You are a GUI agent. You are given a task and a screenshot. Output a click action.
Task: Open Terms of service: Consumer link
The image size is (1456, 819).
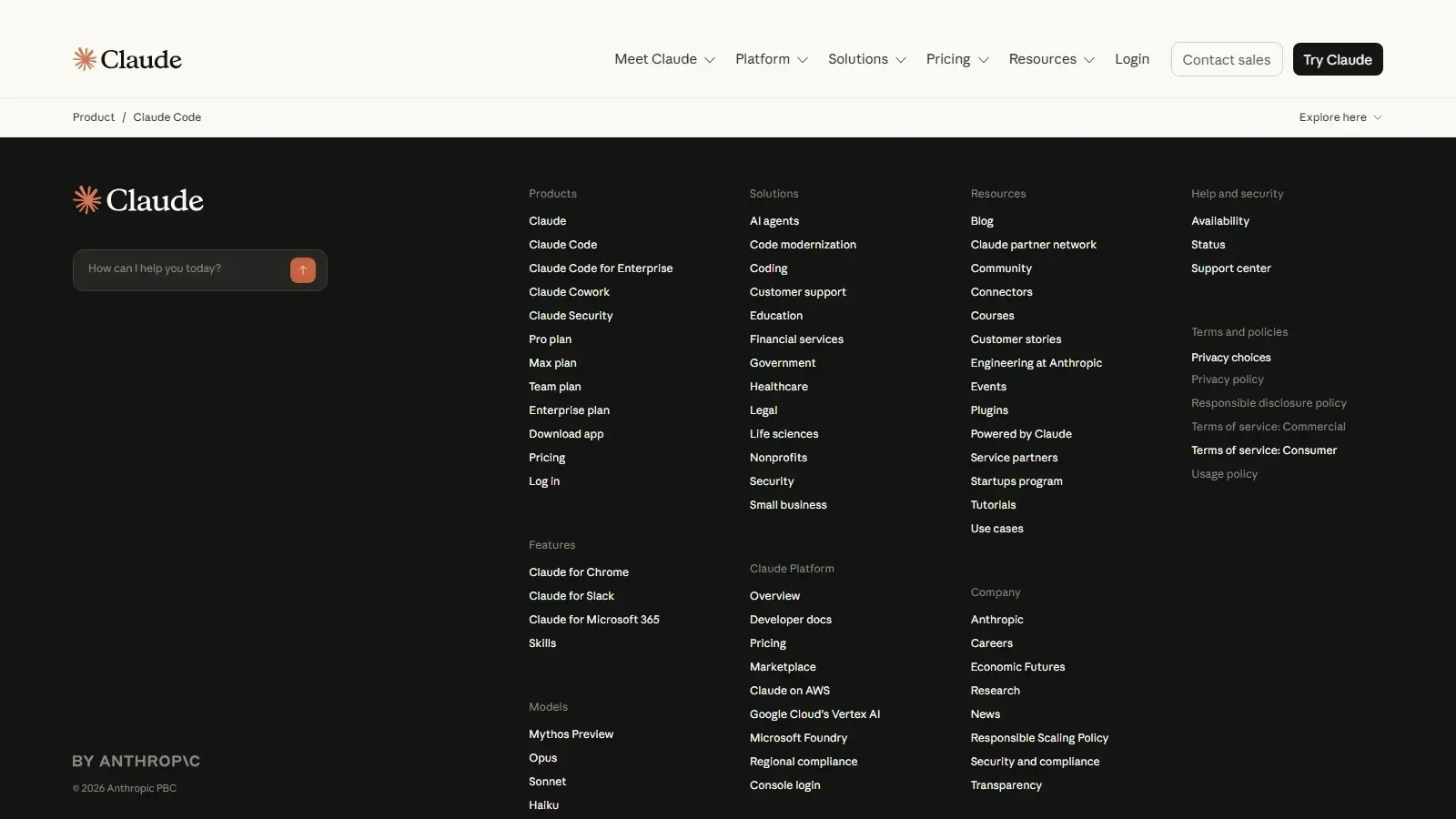pyautogui.click(x=1264, y=450)
